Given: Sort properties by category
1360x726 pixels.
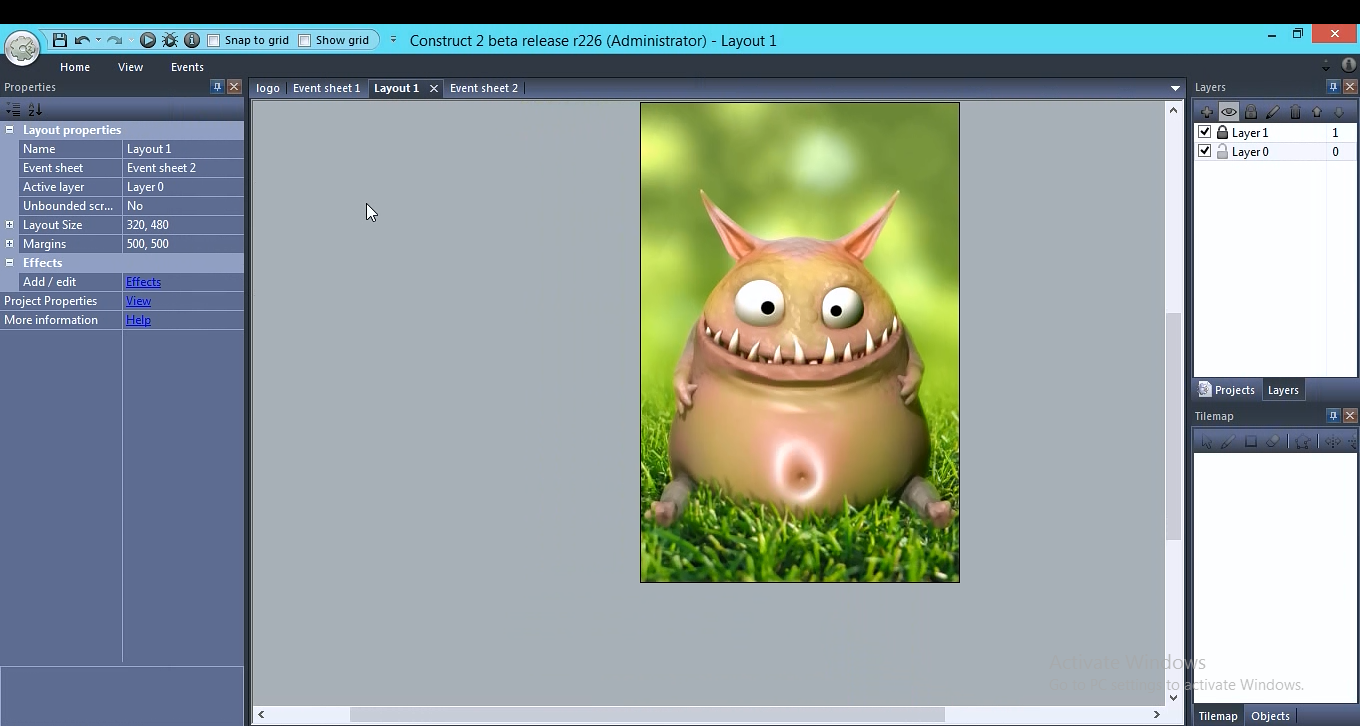Looking at the screenshot, I should tap(13, 109).
